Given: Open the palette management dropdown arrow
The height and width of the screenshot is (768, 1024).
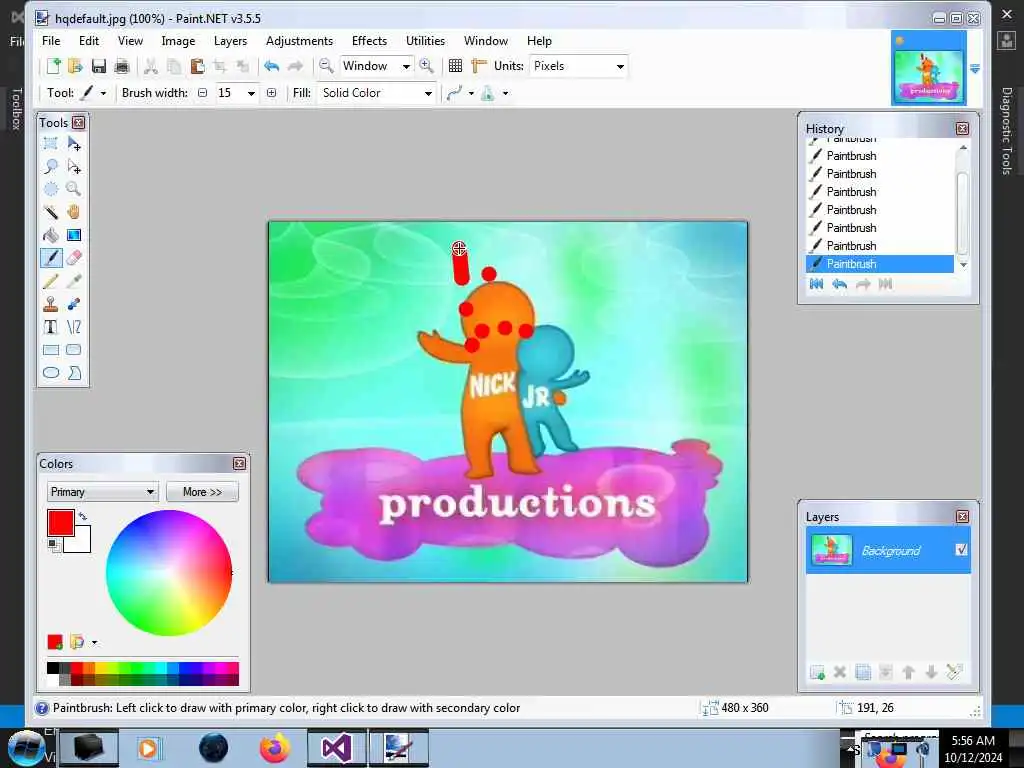Looking at the screenshot, I should pyautogui.click(x=95, y=643).
